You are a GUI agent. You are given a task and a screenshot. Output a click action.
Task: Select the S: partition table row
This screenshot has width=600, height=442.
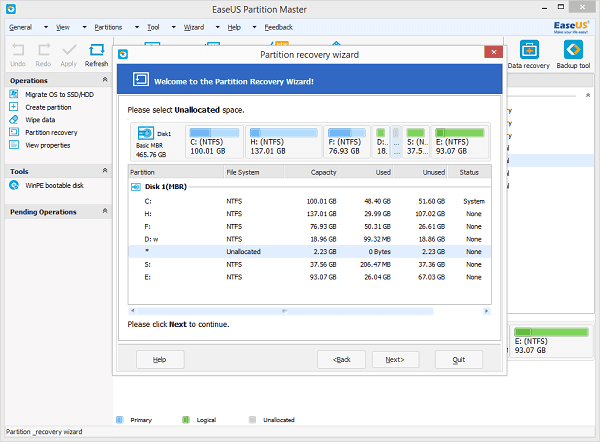[310, 264]
